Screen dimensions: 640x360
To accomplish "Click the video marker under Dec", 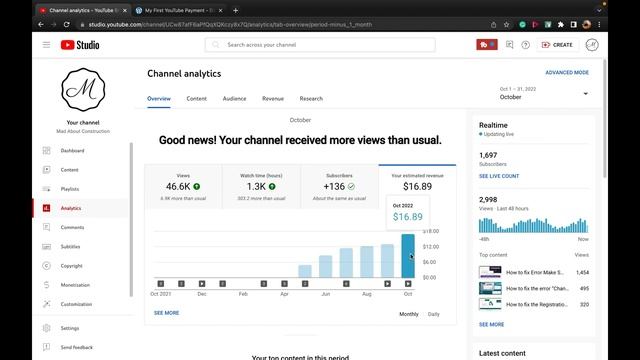I will (202, 284).
